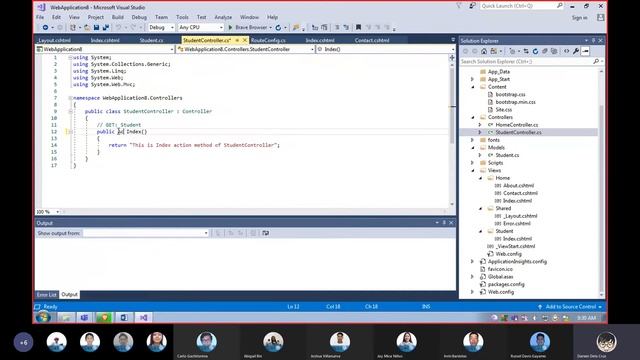This screenshot has height=360, width=640.
Task: Click Outlook icon in taskbar
Action: 124,317
